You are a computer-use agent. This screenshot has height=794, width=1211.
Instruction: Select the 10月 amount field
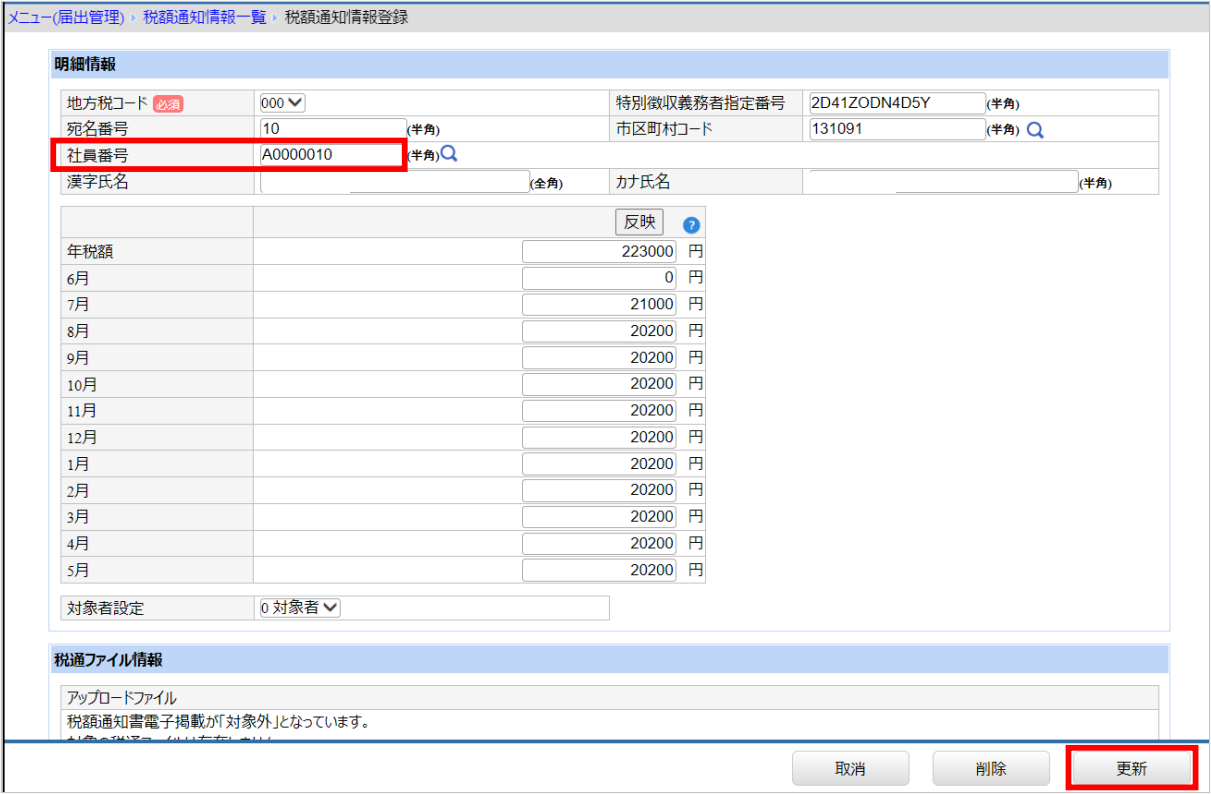[600, 384]
